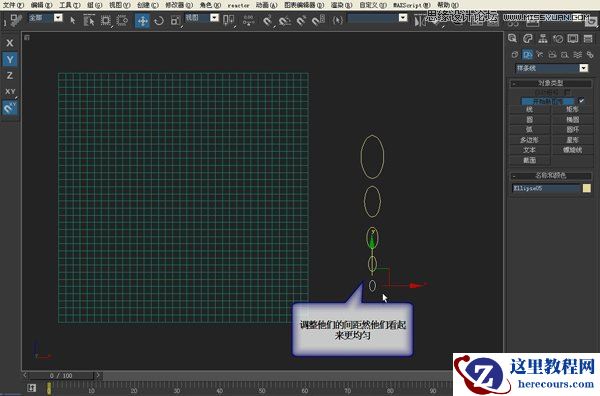
Task: Click the schematic link icon at toolbar start
Action: pos(16,20)
